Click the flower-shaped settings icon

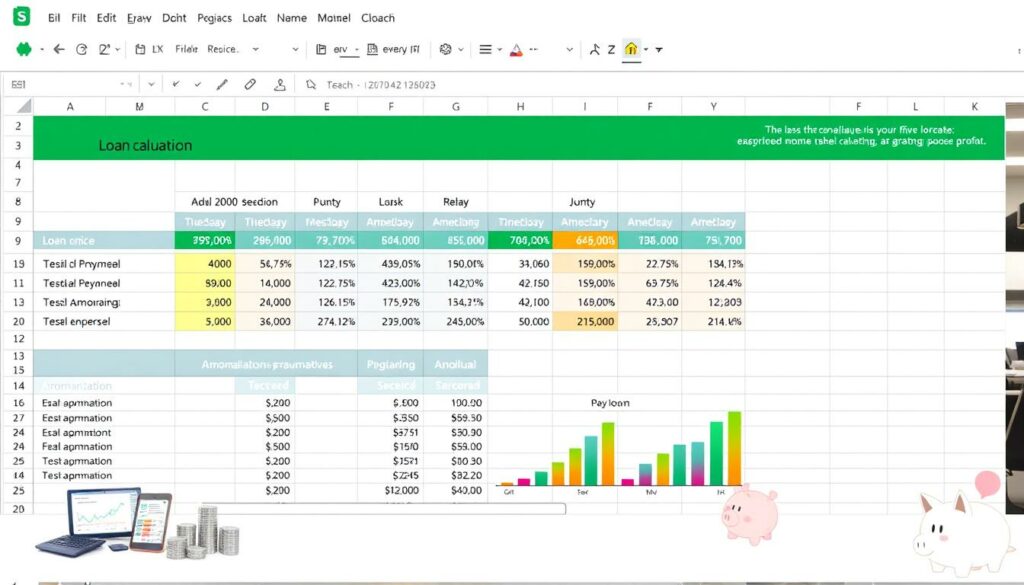(445, 49)
